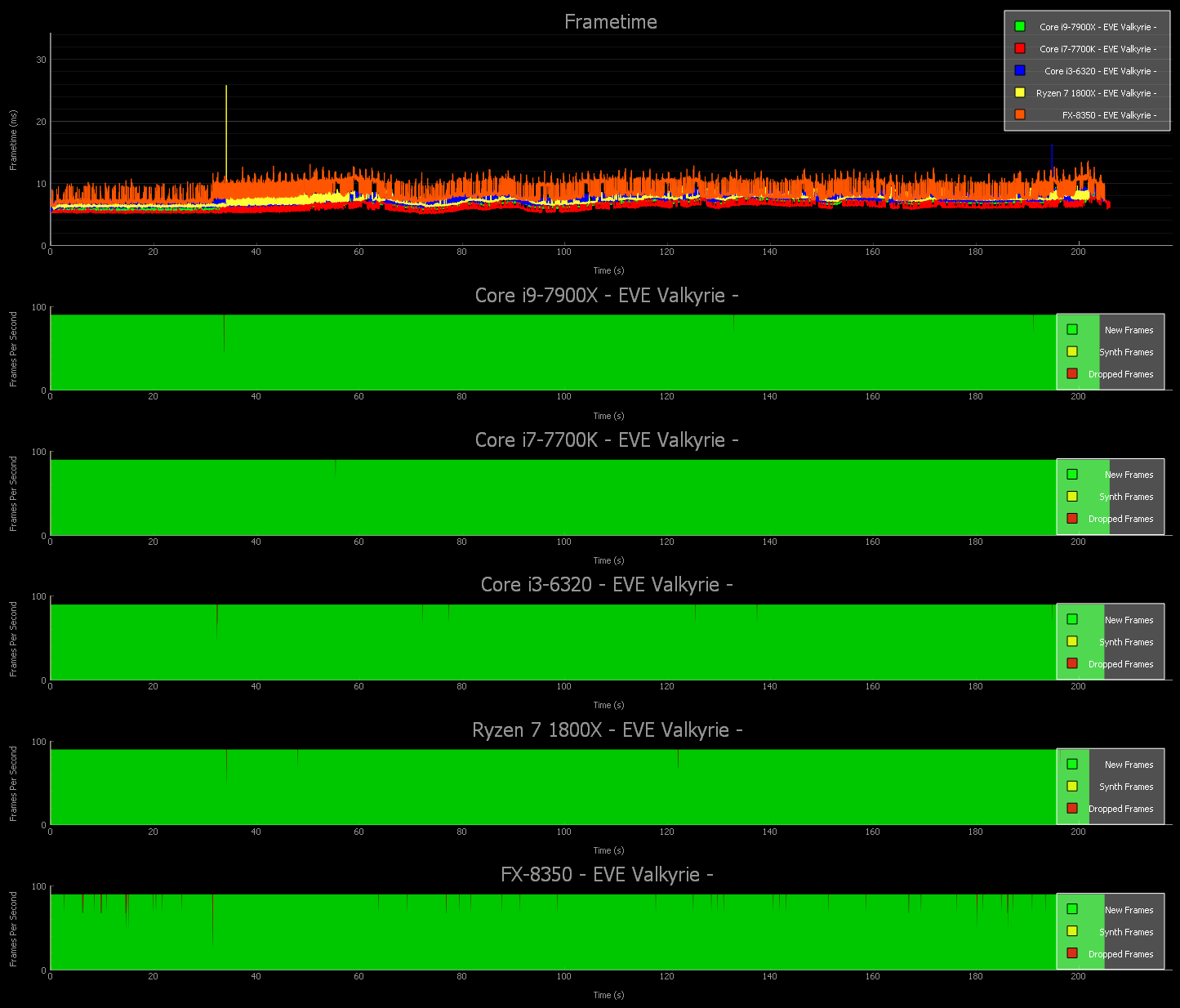Click the 'Frametime' chart title
This screenshot has height=1008, width=1180.
click(x=611, y=22)
